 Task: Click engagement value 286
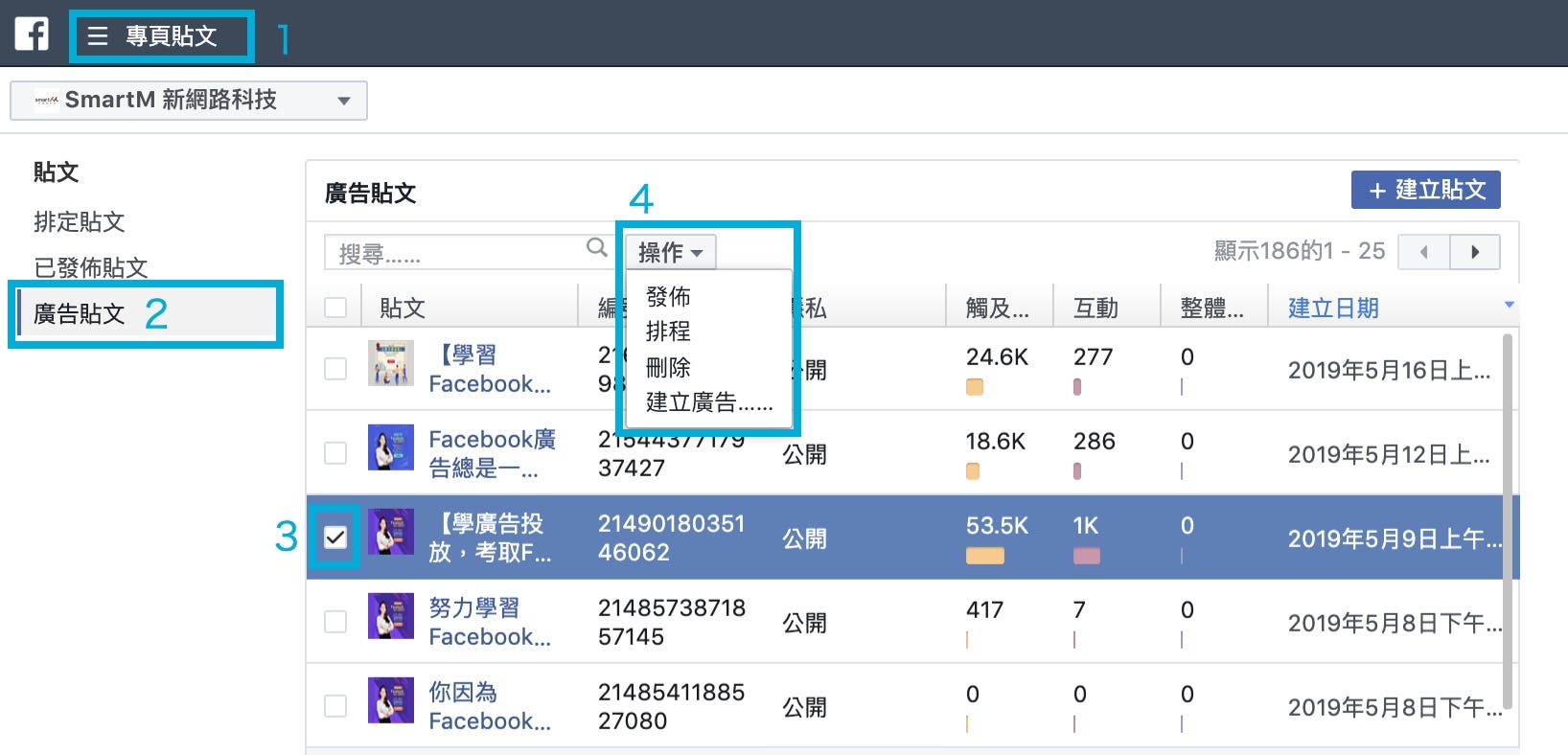click(1094, 442)
